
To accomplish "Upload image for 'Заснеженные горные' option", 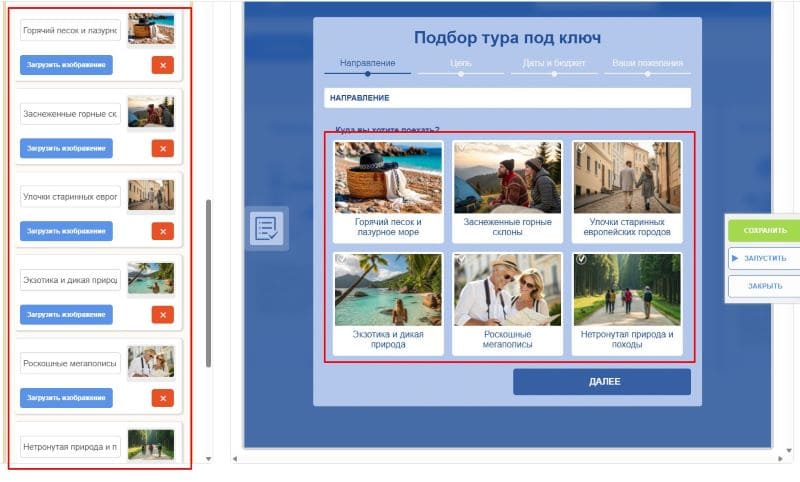I will (x=66, y=148).
